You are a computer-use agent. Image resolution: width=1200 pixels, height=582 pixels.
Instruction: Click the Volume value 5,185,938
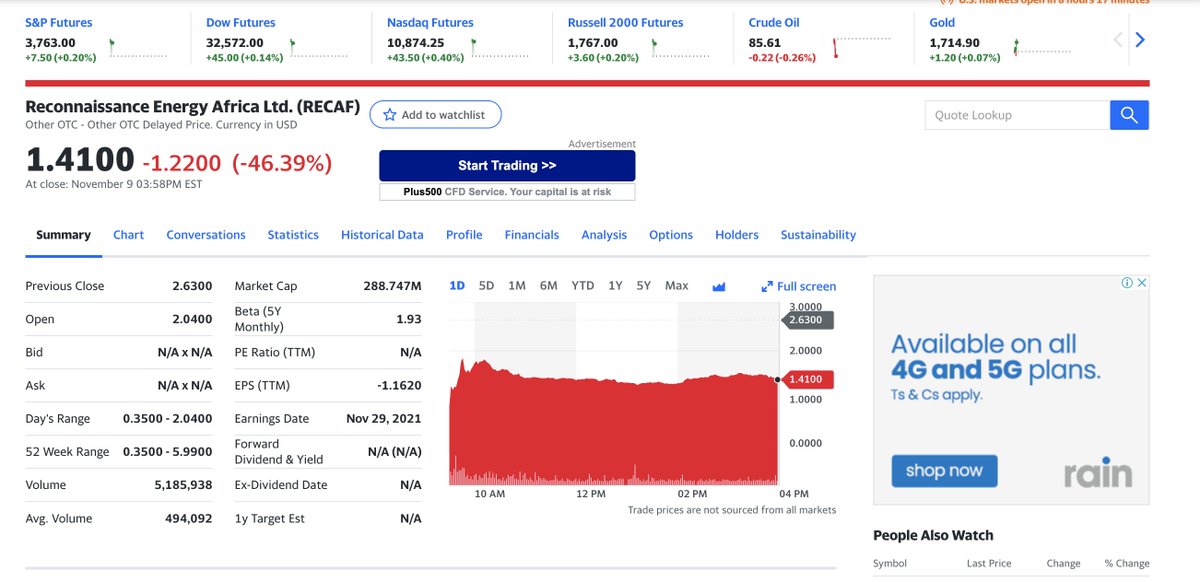[183, 485]
